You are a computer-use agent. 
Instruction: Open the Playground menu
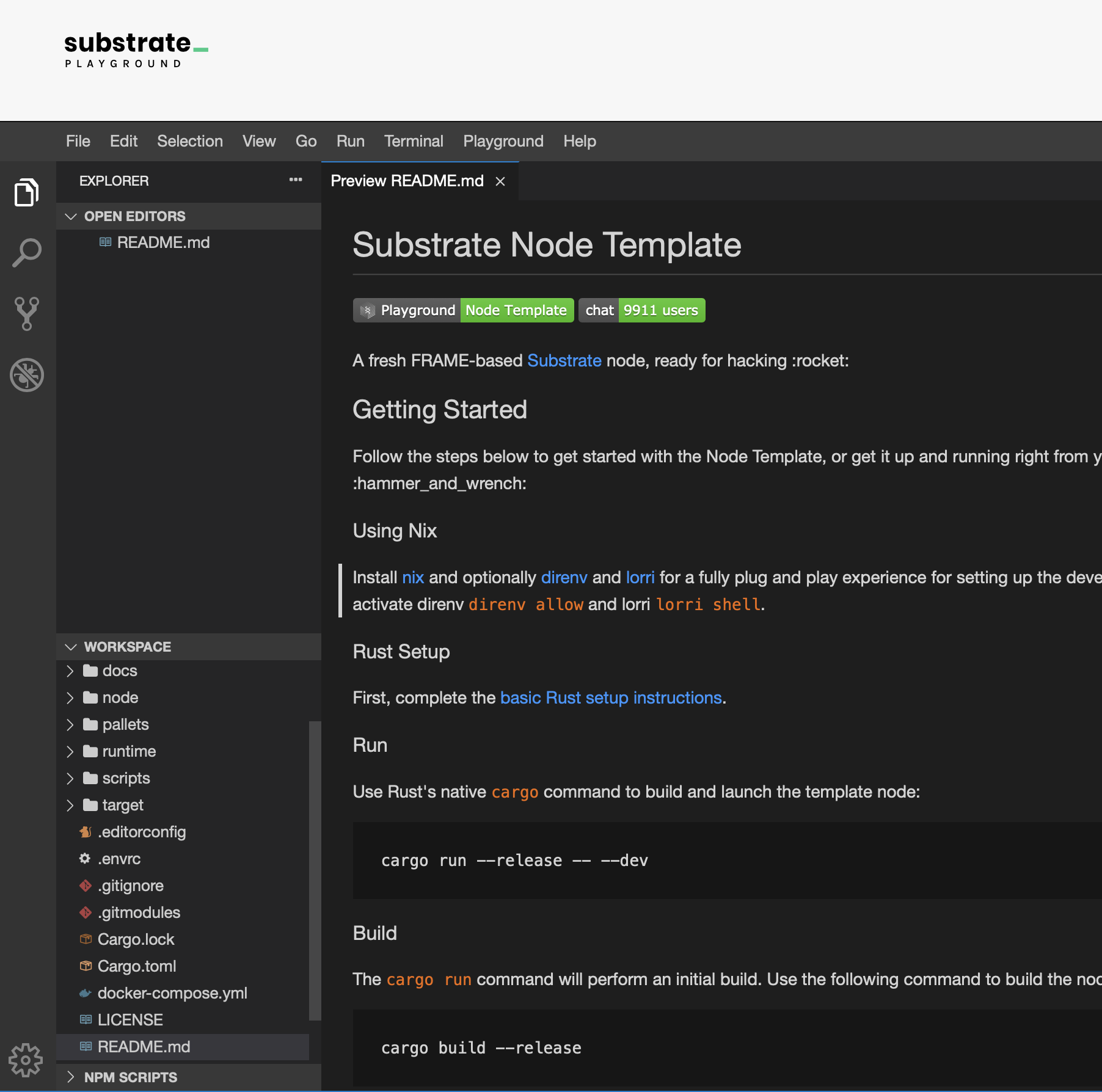pos(503,141)
